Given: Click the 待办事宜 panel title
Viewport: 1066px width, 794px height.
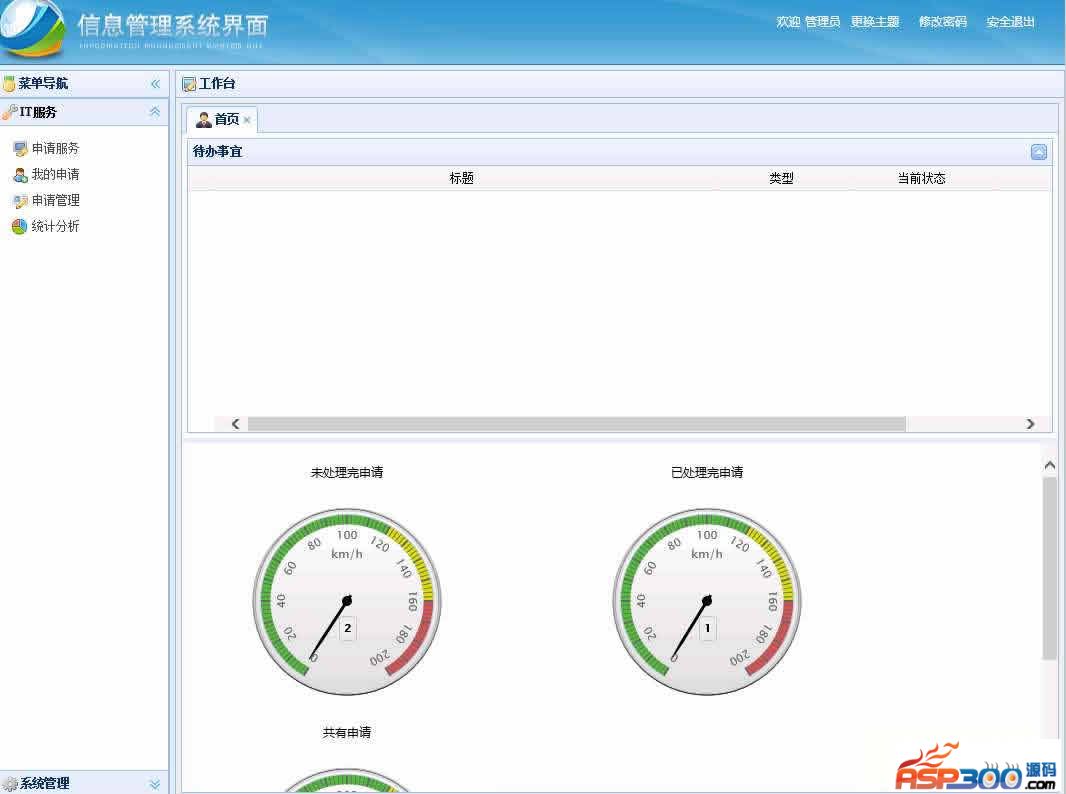Looking at the screenshot, I should coord(218,152).
